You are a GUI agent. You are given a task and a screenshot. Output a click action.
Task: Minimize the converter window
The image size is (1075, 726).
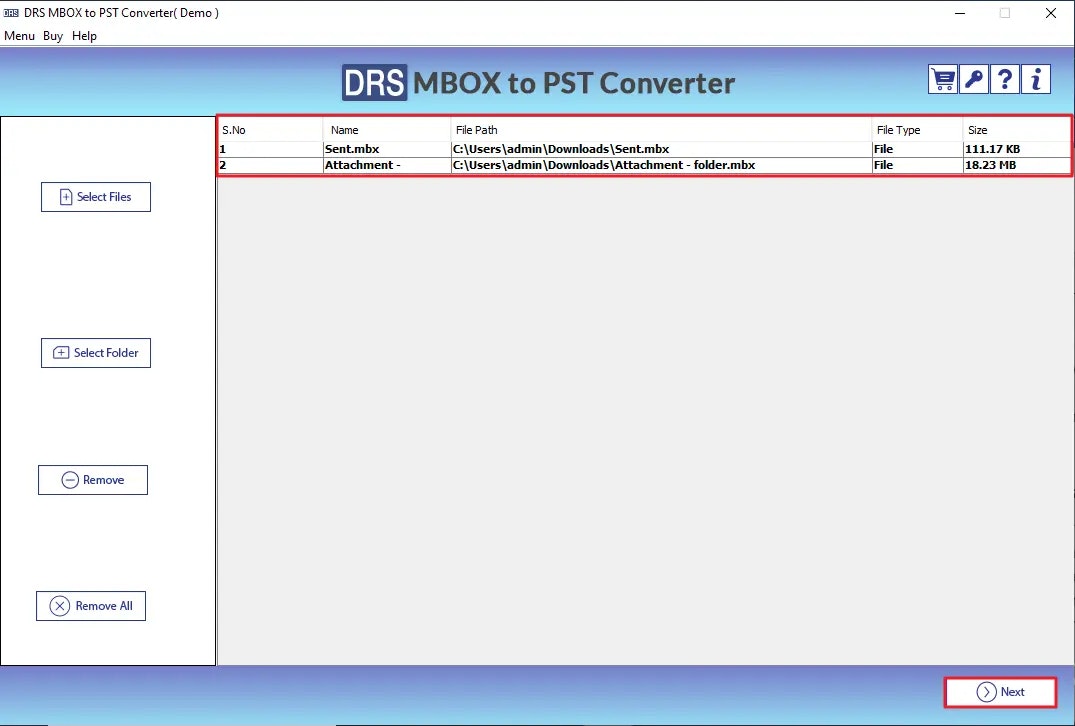coord(960,13)
